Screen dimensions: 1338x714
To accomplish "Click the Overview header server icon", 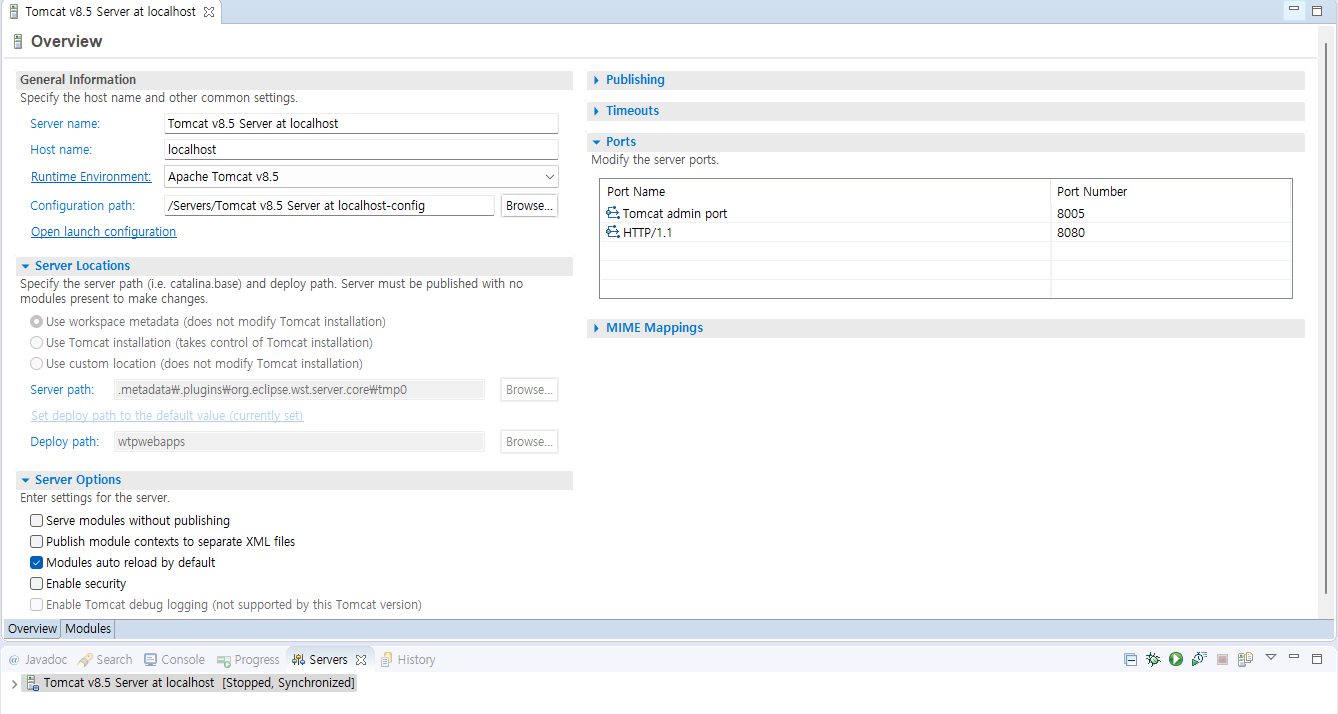I will [x=17, y=41].
